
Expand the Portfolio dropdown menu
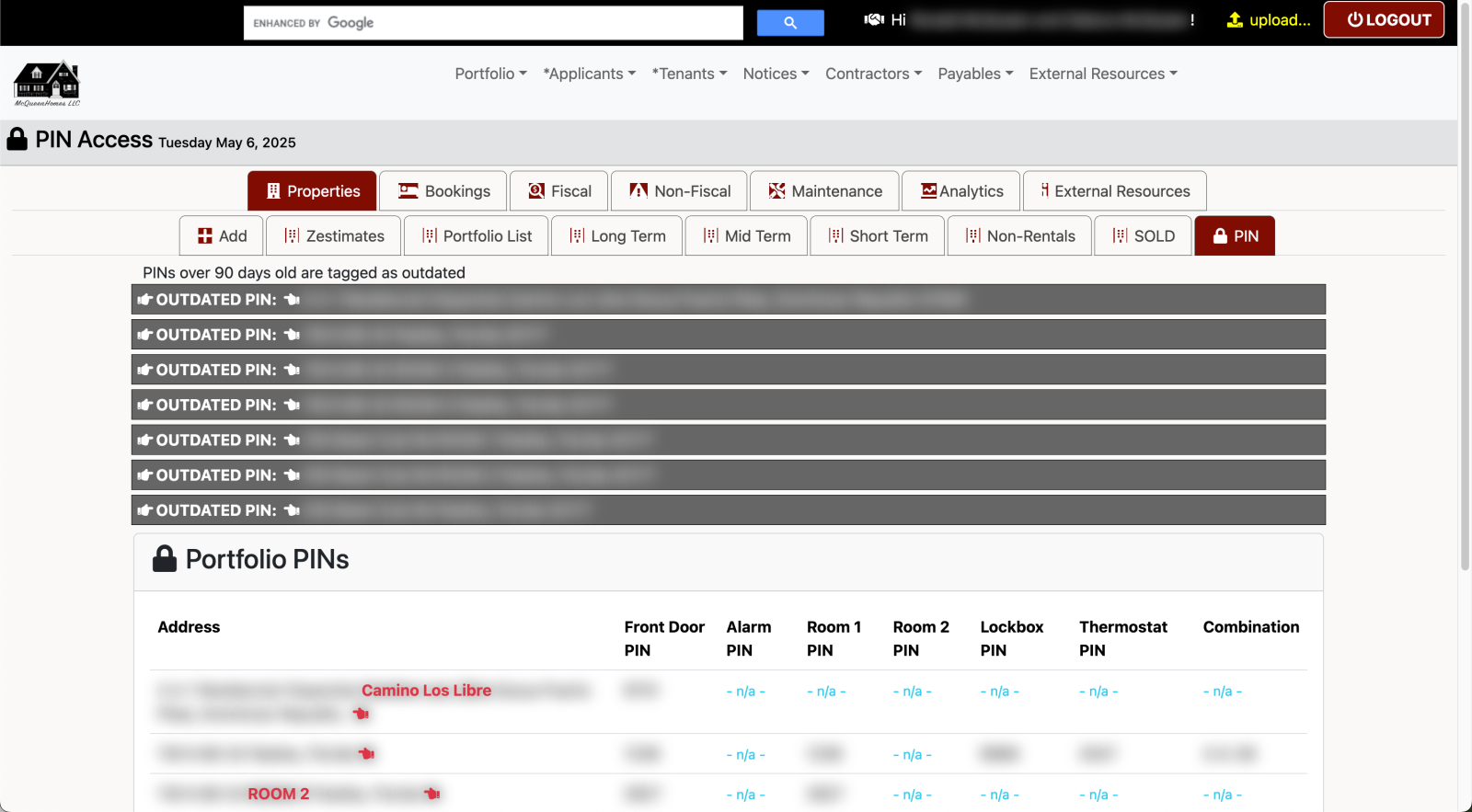[x=490, y=74]
